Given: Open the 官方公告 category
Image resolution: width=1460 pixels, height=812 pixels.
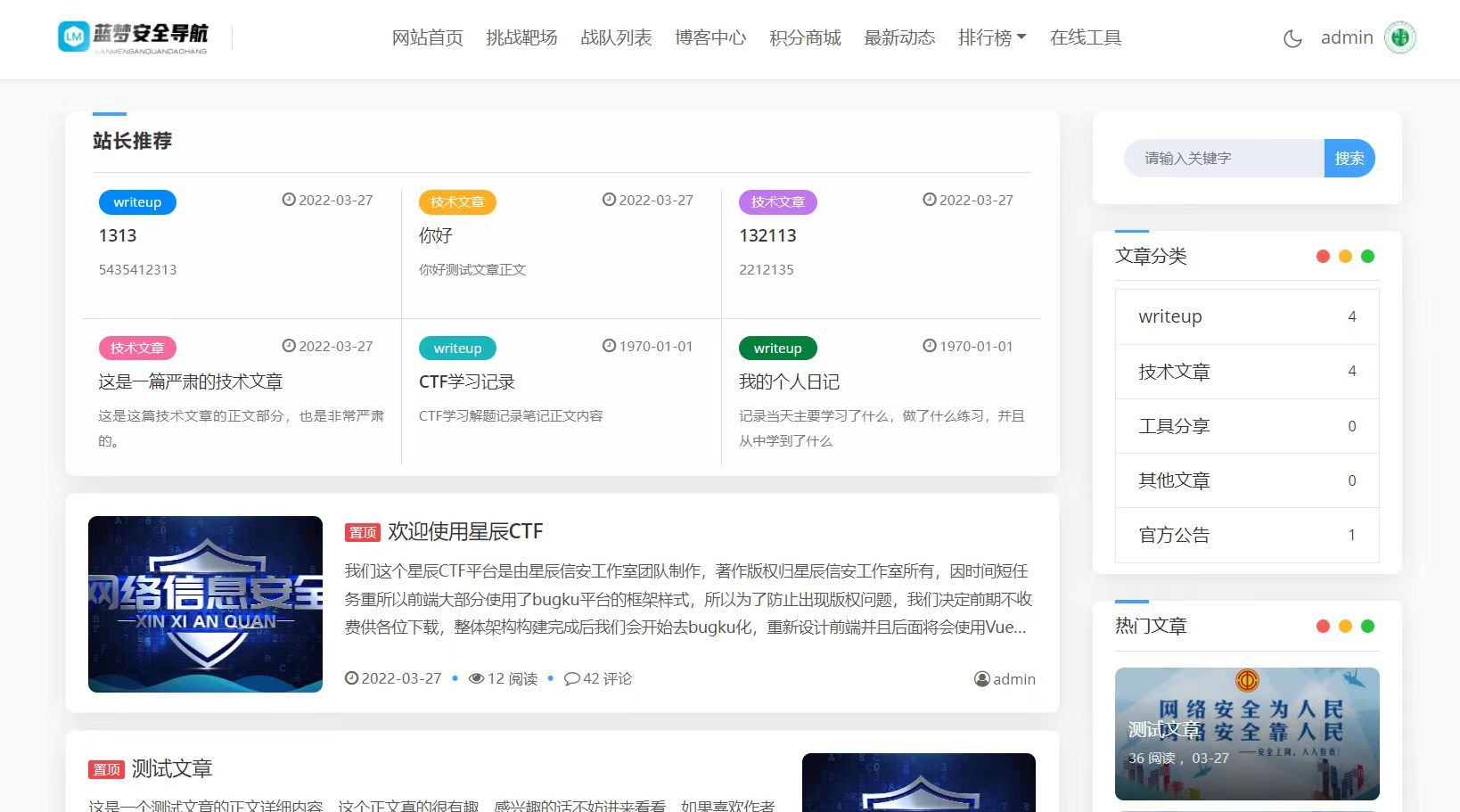Looking at the screenshot, I should [x=1247, y=535].
